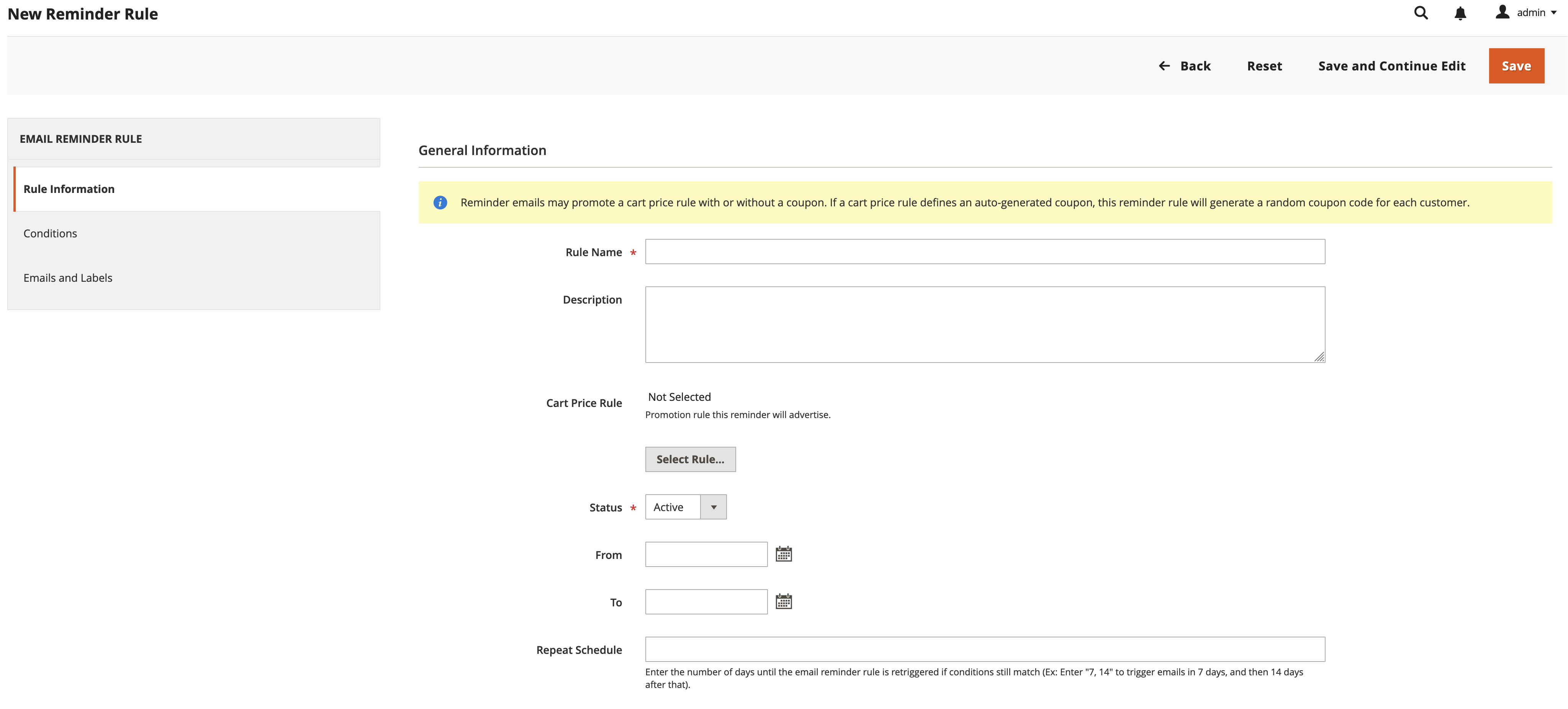Image resolution: width=1568 pixels, height=709 pixels.
Task: Open the From date calendar picker
Action: tap(783, 554)
